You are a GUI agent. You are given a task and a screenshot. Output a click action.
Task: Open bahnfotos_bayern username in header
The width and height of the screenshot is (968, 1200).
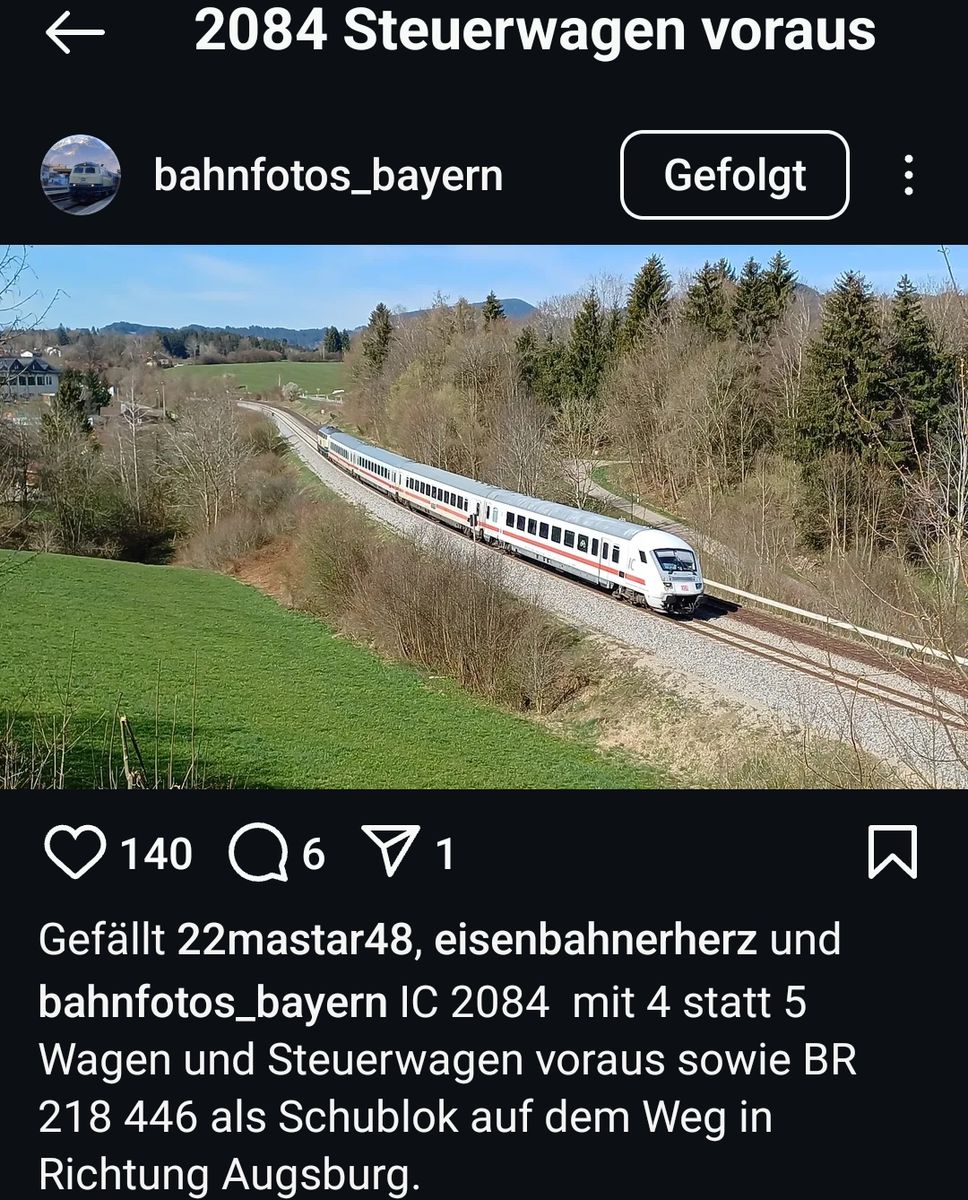(328, 176)
